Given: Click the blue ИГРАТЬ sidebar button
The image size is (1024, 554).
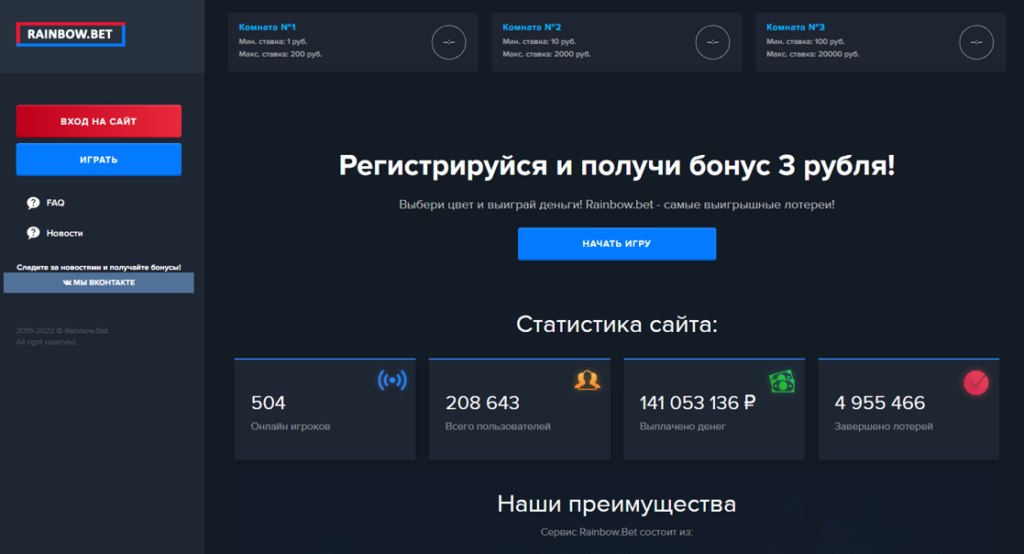Looking at the screenshot, I should (99, 159).
